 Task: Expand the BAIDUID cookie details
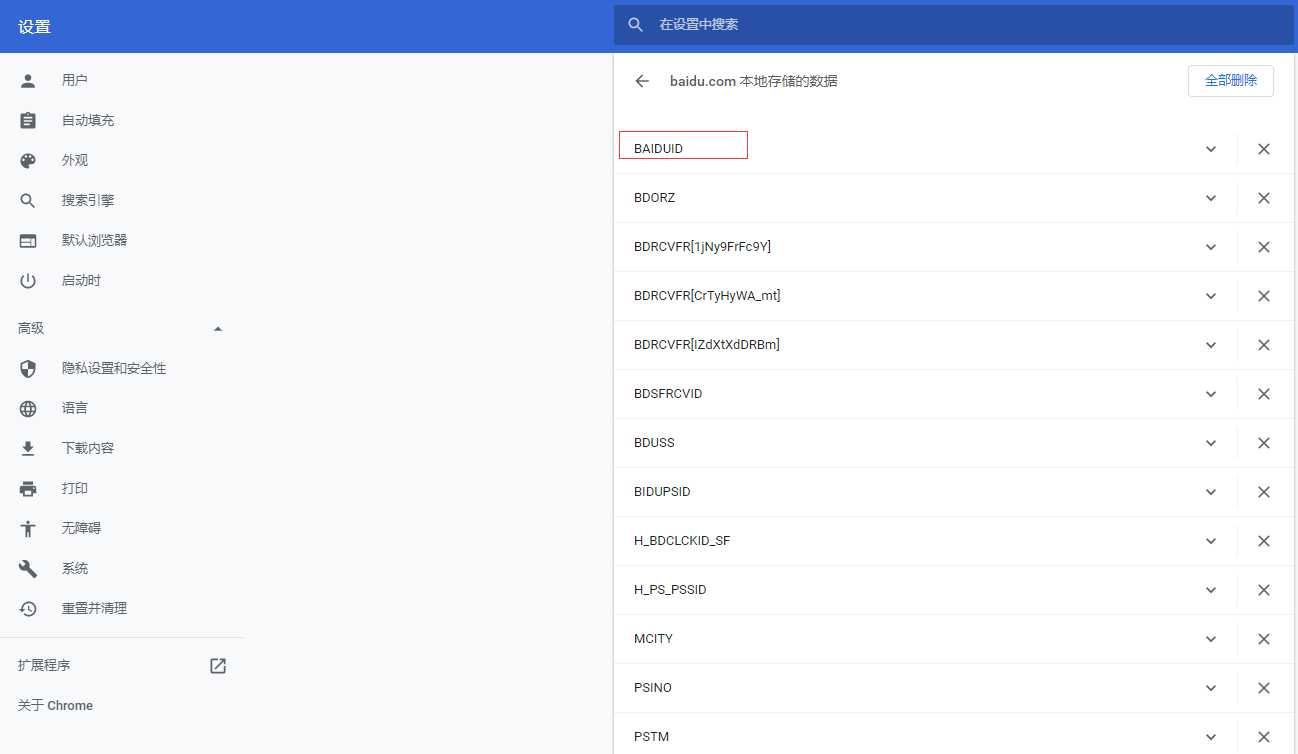click(1211, 149)
